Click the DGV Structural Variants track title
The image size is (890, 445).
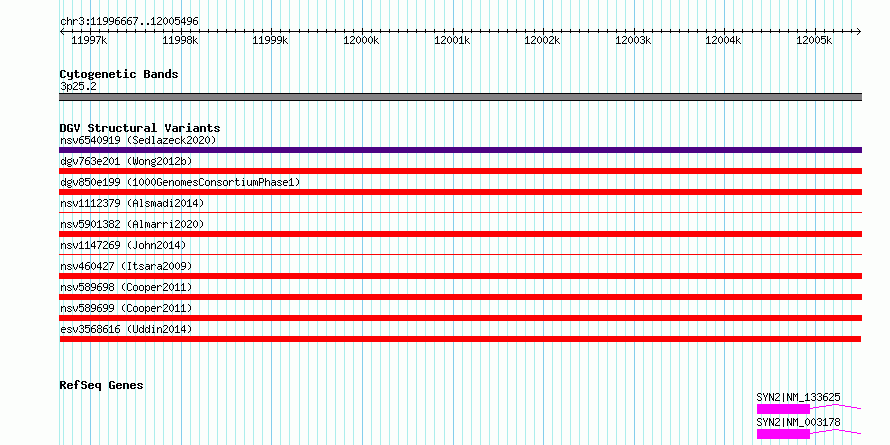click(x=140, y=128)
